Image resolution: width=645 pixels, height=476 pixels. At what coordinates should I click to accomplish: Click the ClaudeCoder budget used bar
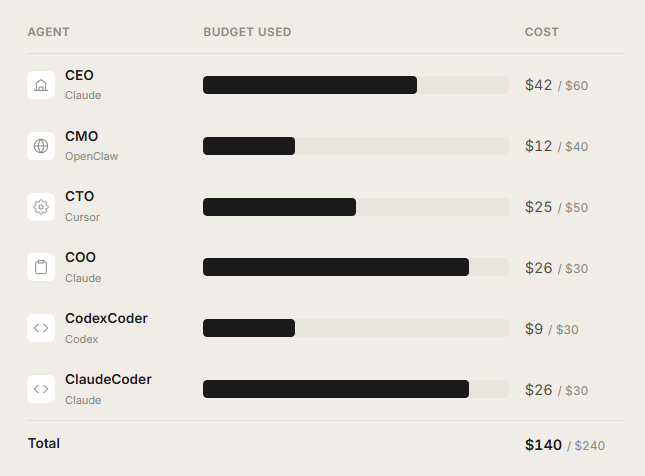click(x=355, y=389)
